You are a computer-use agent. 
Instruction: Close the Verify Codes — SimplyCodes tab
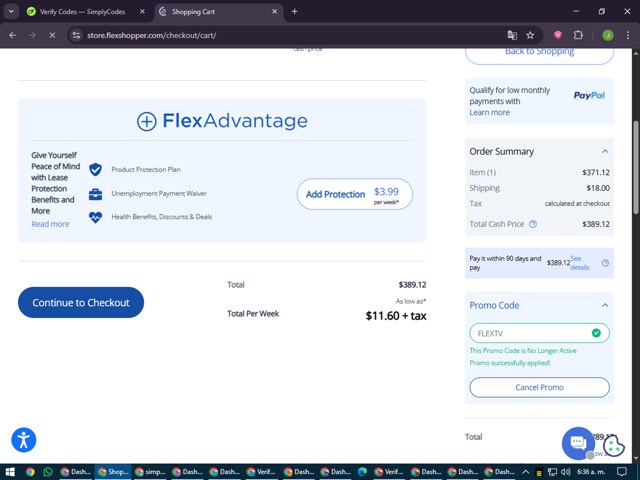click(x=142, y=11)
